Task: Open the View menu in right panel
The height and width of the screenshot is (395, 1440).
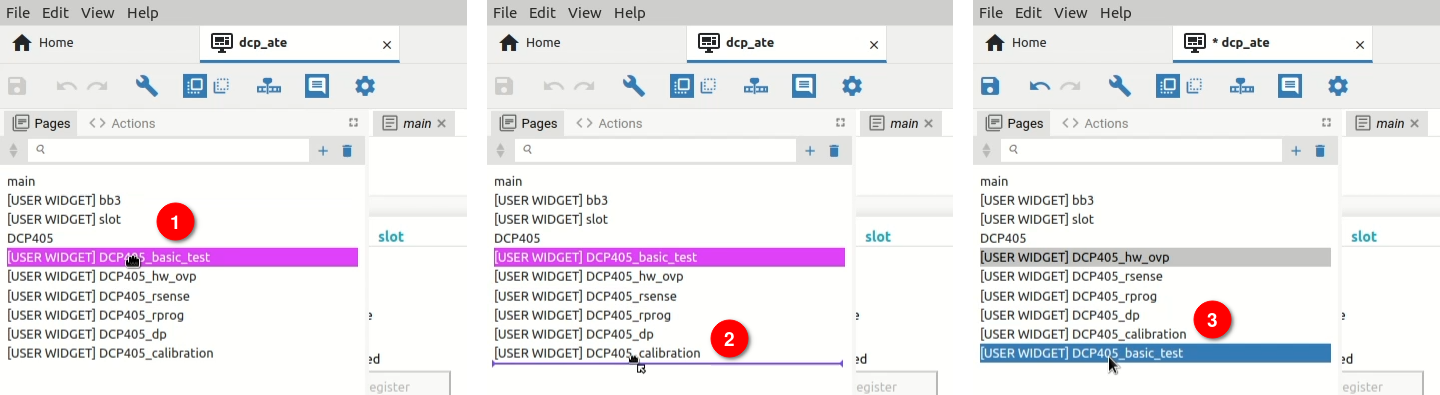Action: (1071, 13)
